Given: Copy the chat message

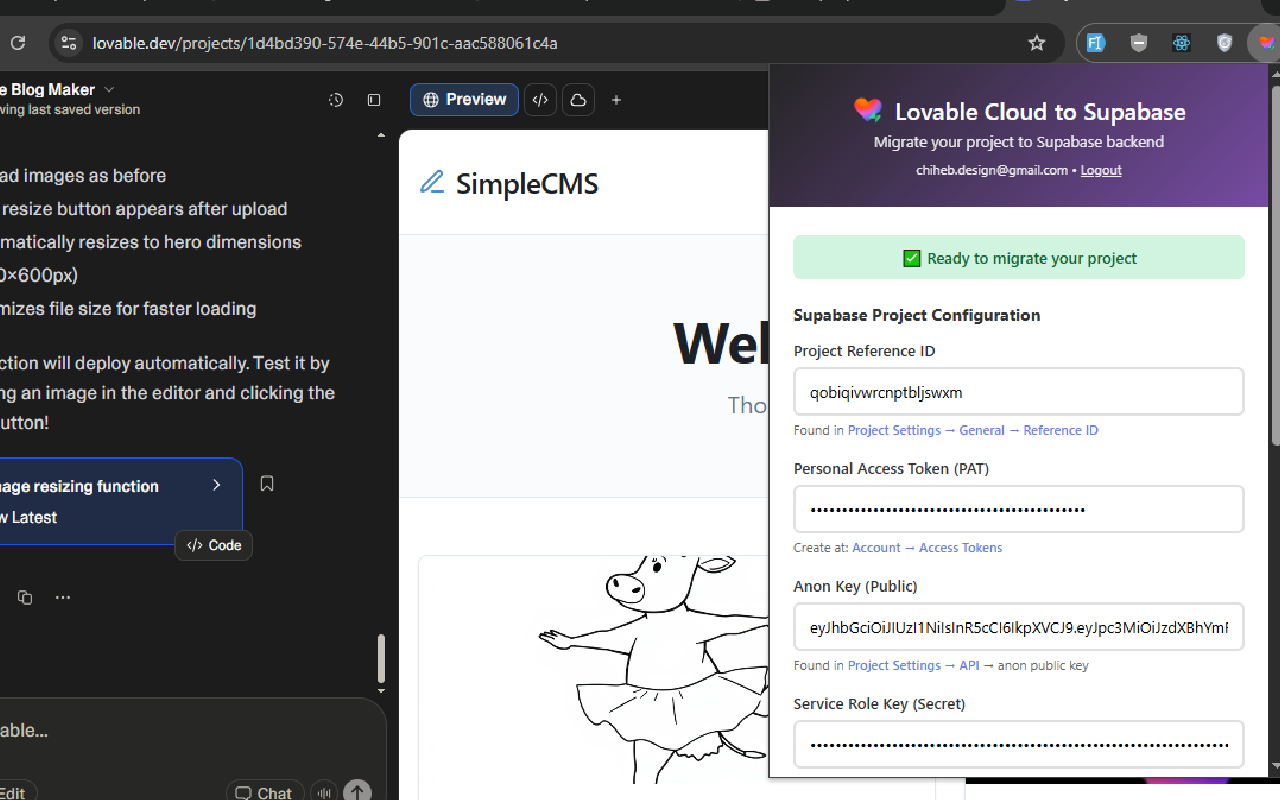Looking at the screenshot, I should pos(25,597).
